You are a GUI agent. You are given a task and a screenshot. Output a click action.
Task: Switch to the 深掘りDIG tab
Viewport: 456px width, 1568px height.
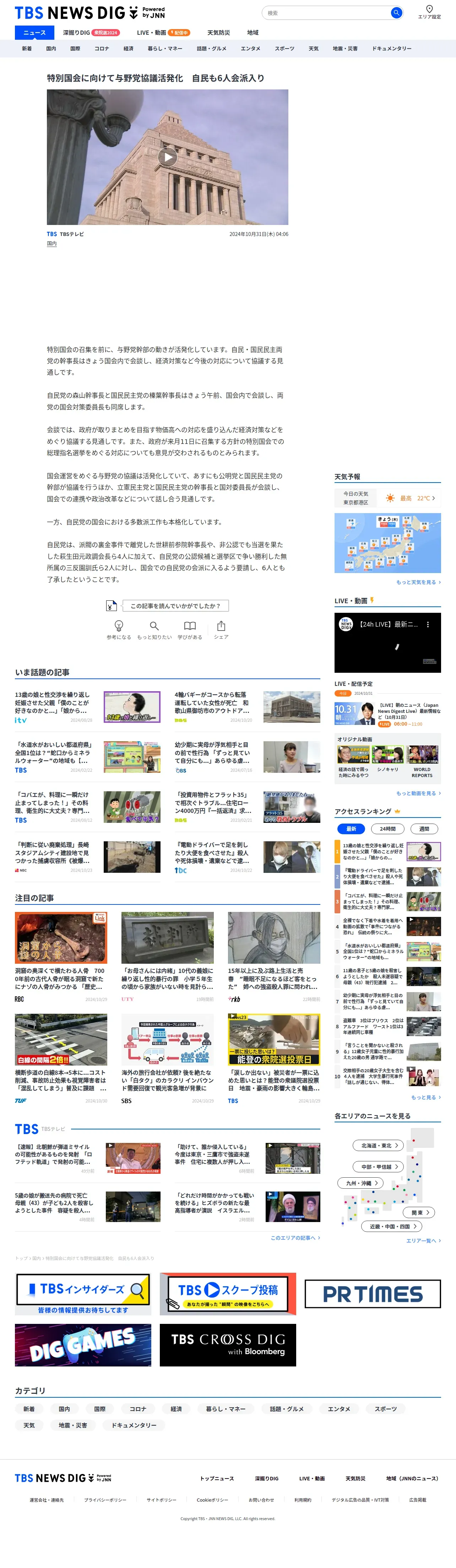[91, 33]
